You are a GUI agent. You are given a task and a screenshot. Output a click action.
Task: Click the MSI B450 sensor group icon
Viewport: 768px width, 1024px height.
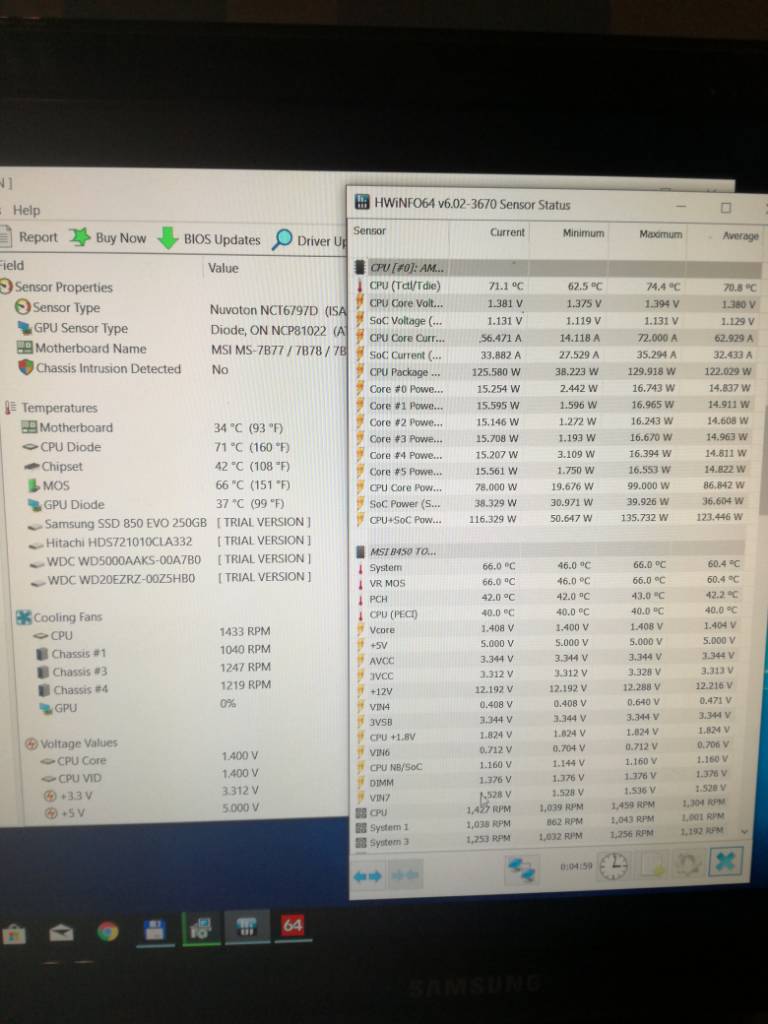(360, 552)
